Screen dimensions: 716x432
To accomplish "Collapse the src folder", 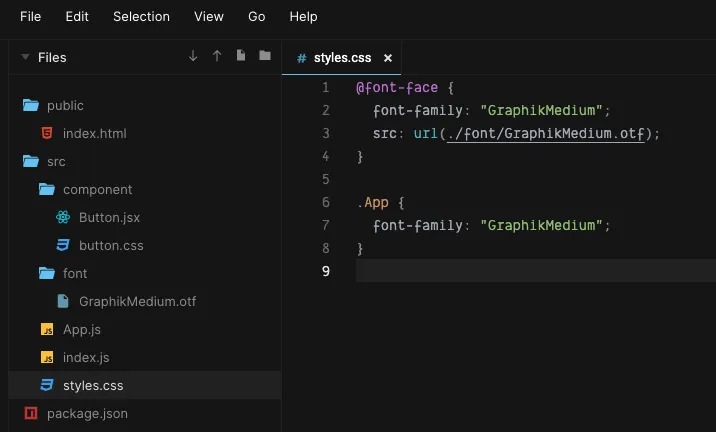I will pos(30,161).
